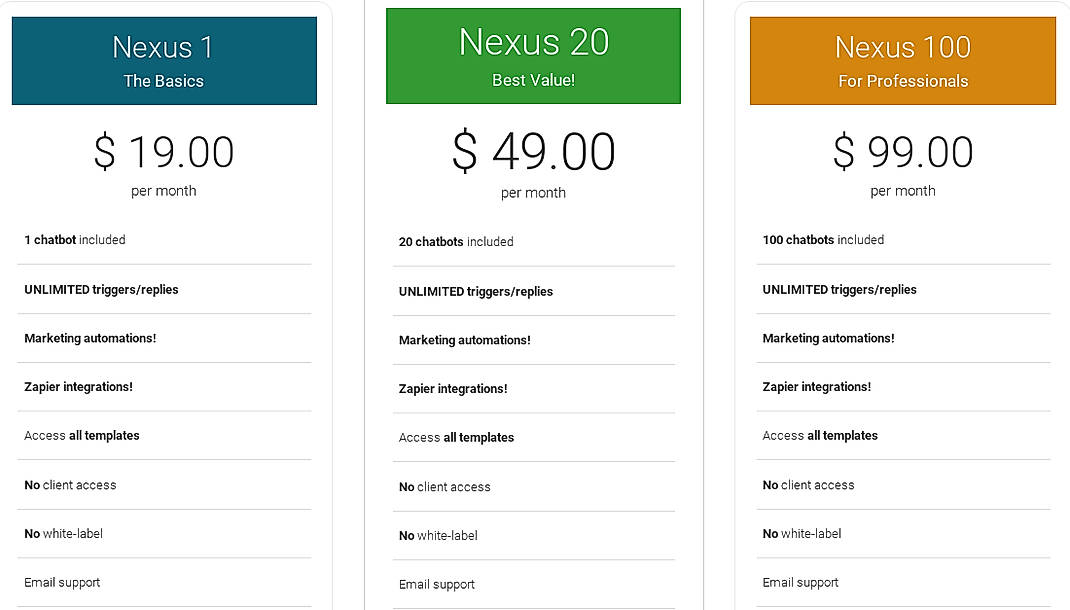Image resolution: width=1070 pixels, height=610 pixels.
Task: Click 'Email support' on Nexus 1
Action: [62, 582]
